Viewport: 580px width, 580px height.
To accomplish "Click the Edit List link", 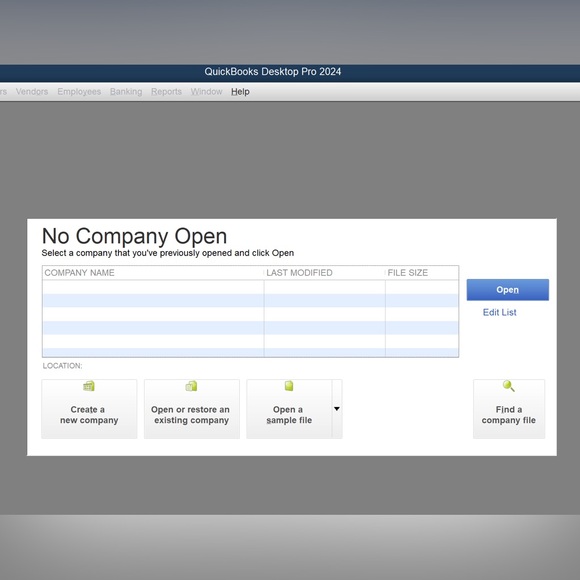I will click(x=499, y=312).
